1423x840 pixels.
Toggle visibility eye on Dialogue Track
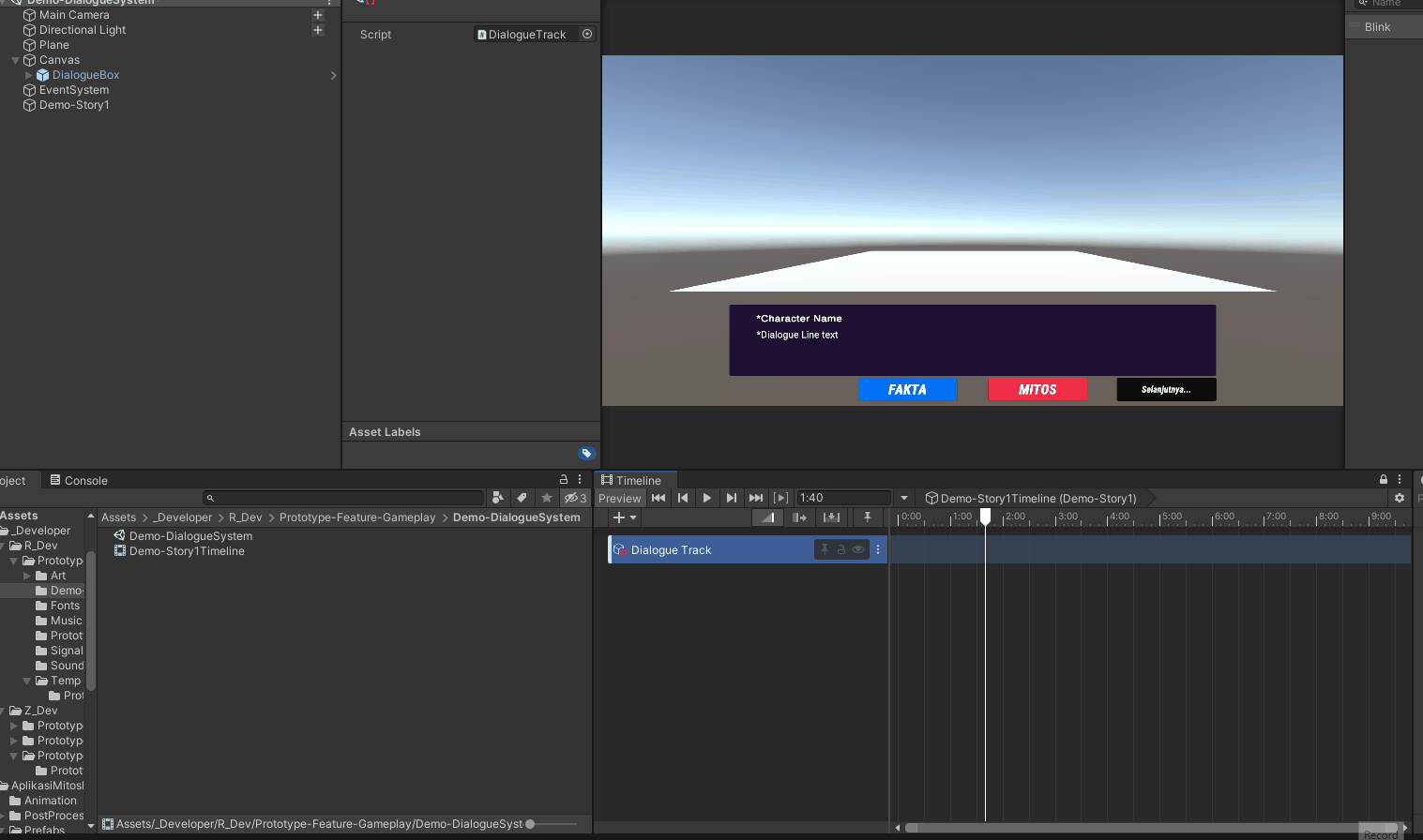(857, 550)
